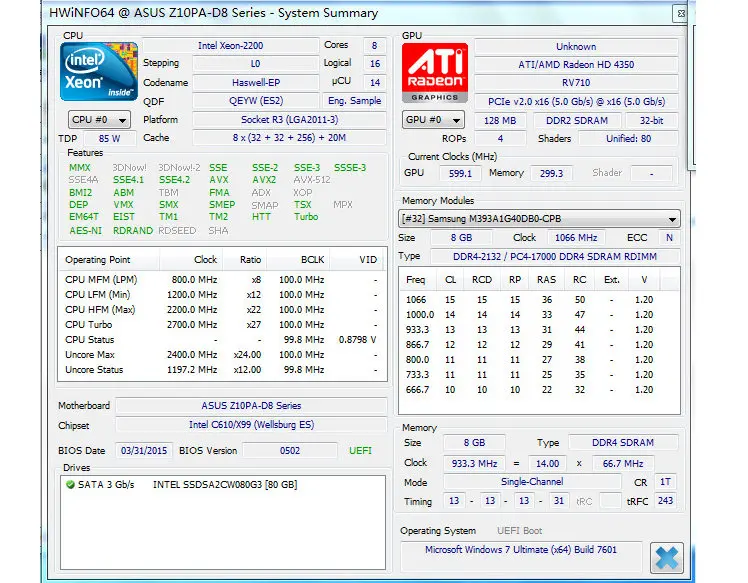Click the RDRAND feature label
748x583 pixels.
[133, 230]
